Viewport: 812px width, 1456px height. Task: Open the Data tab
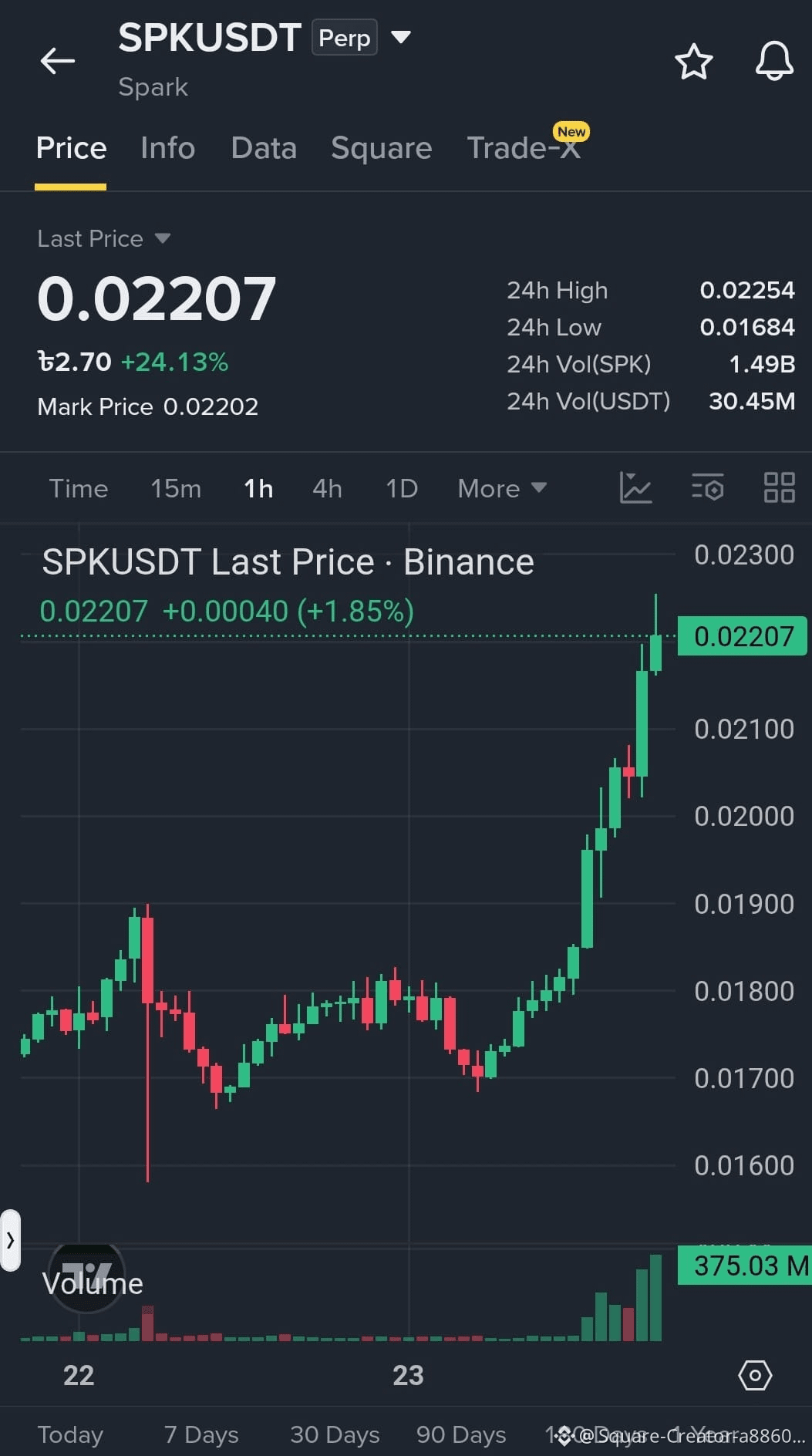tap(264, 148)
